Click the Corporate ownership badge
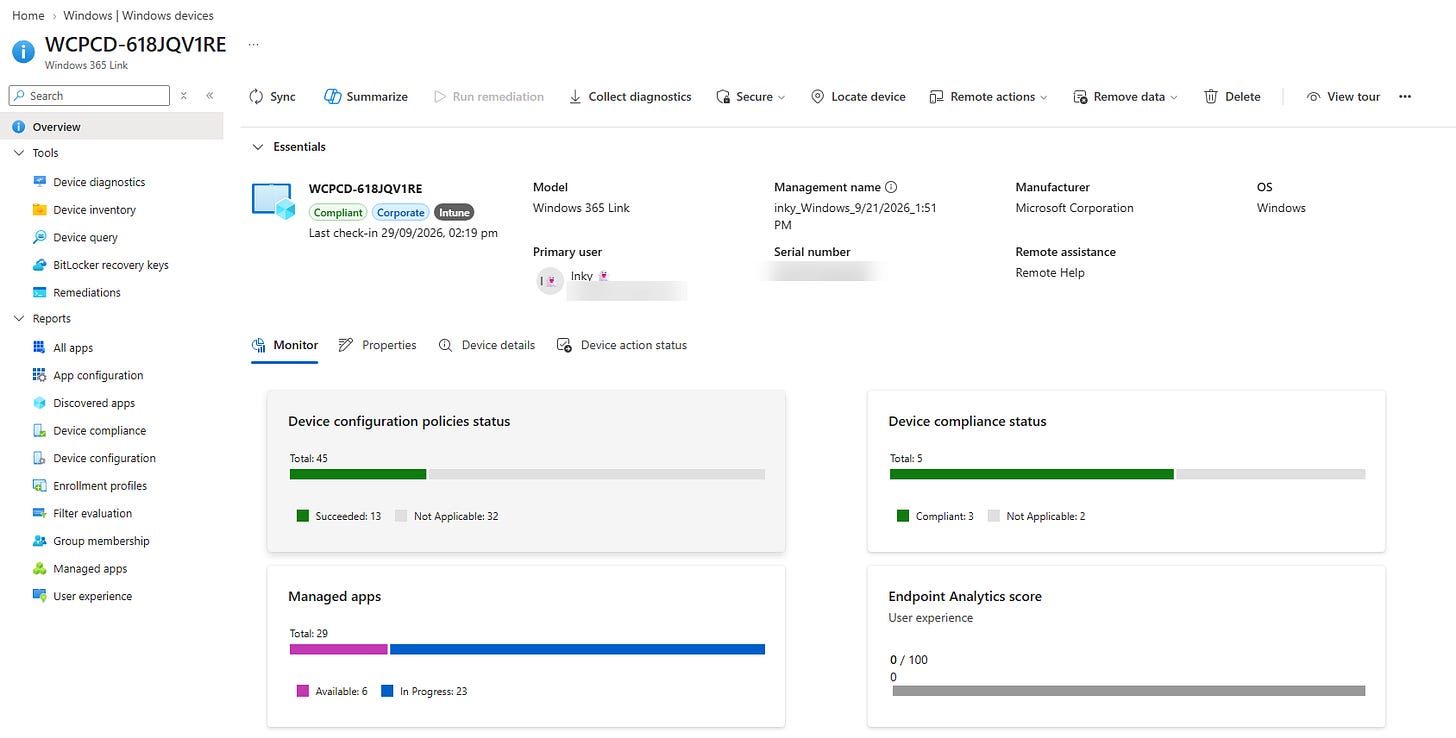 click(x=401, y=213)
